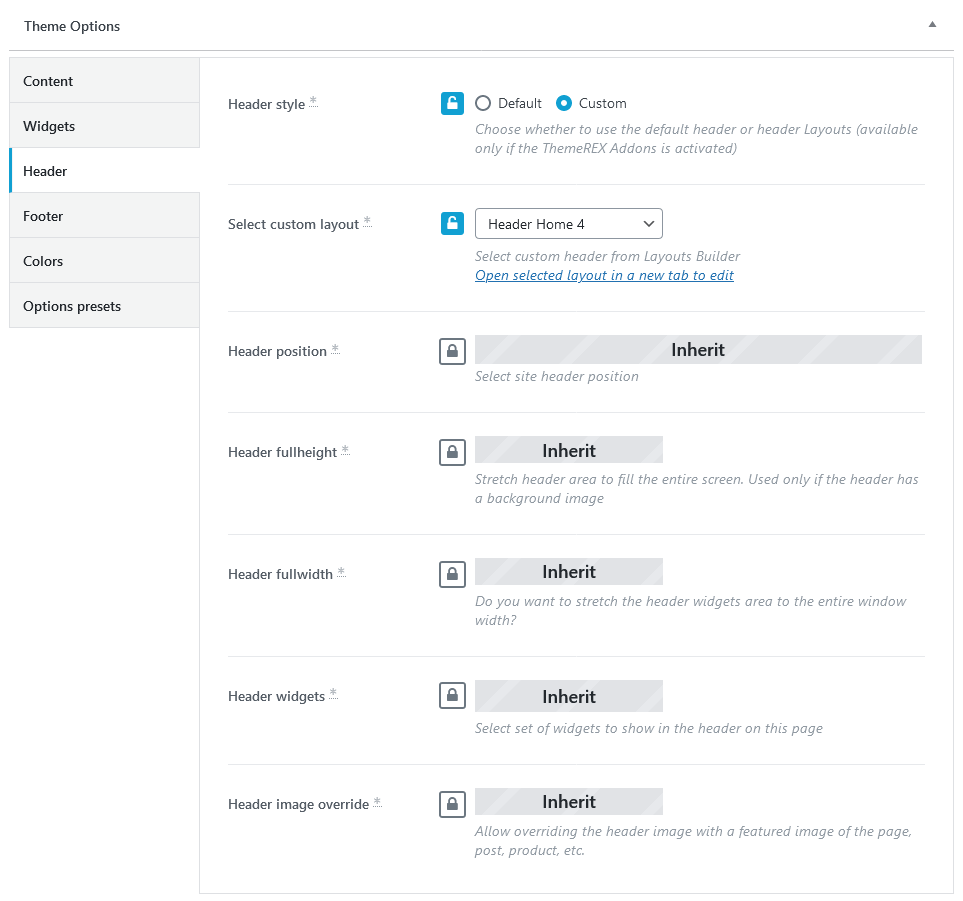Select the Default header style radio
Image resolution: width=963 pixels, height=901 pixels.
click(483, 103)
